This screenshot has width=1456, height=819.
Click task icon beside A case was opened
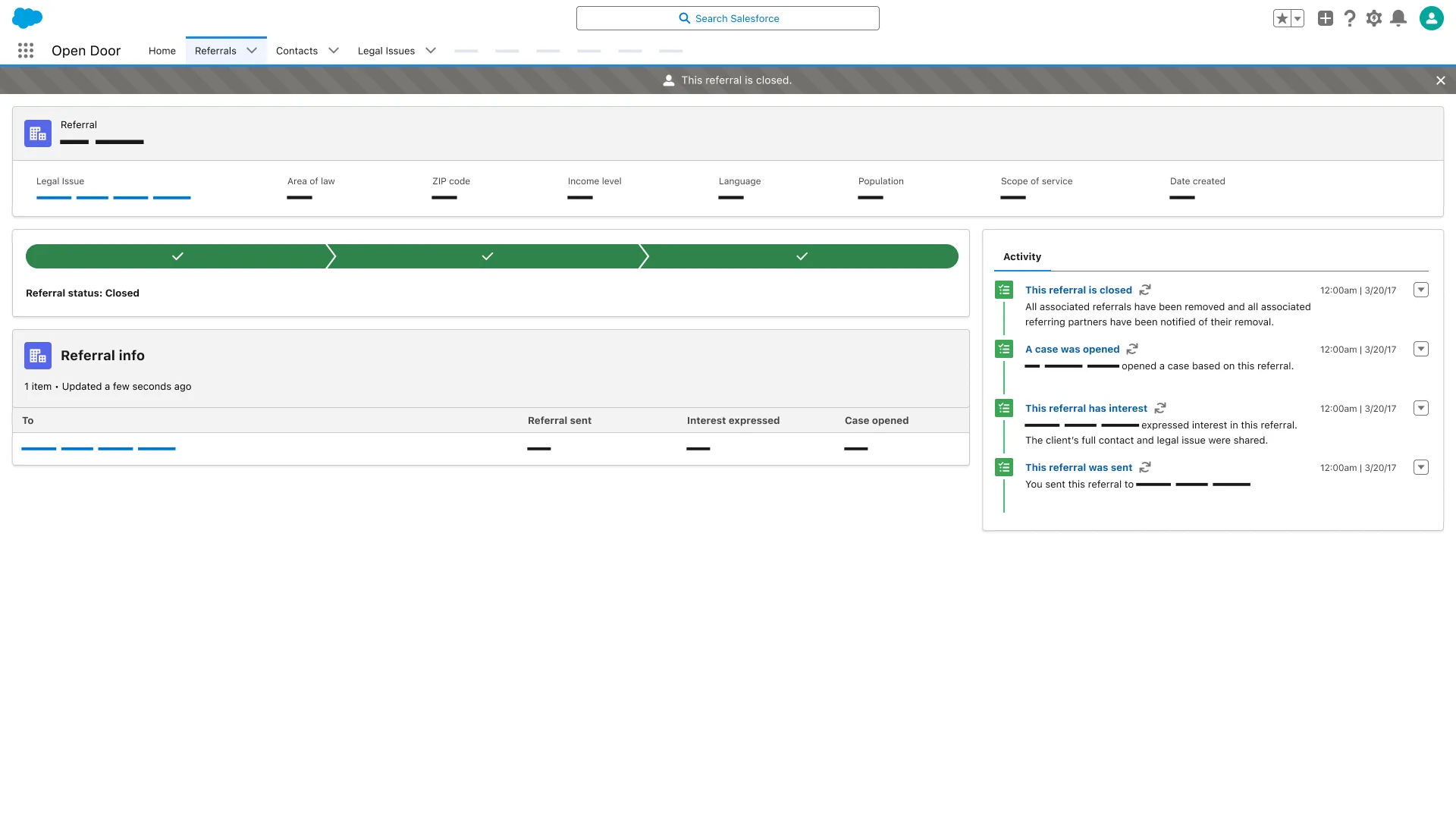click(1004, 349)
